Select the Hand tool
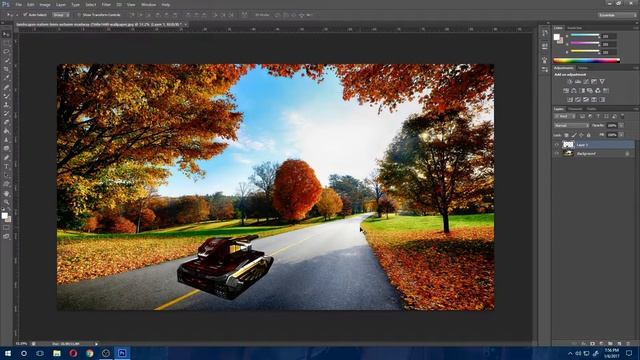 tap(6, 193)
